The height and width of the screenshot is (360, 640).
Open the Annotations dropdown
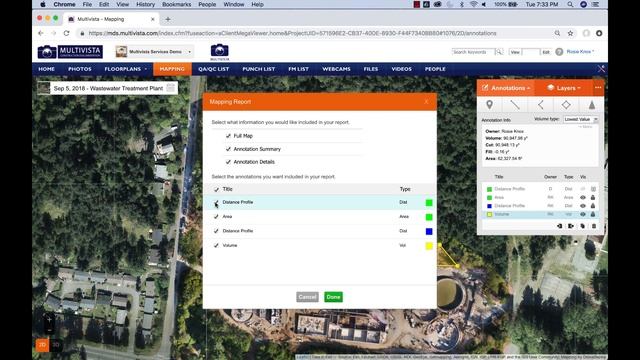[x=506, y=88]
